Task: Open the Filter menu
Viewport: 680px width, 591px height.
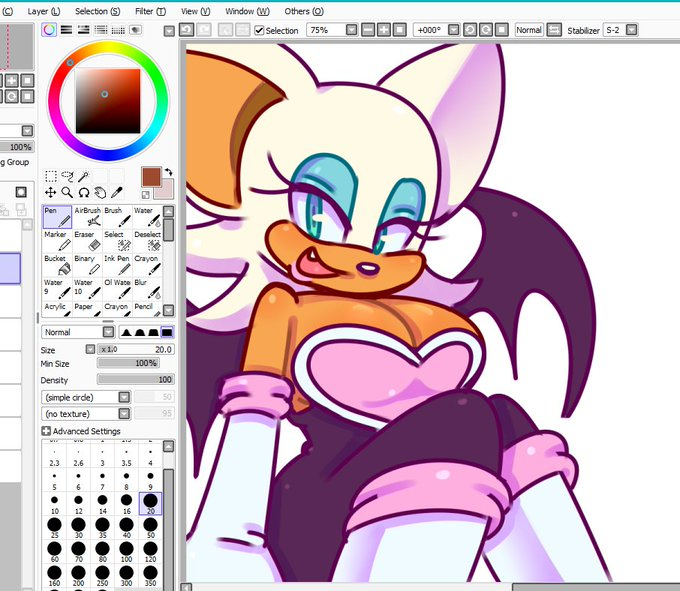Action: 149,11
